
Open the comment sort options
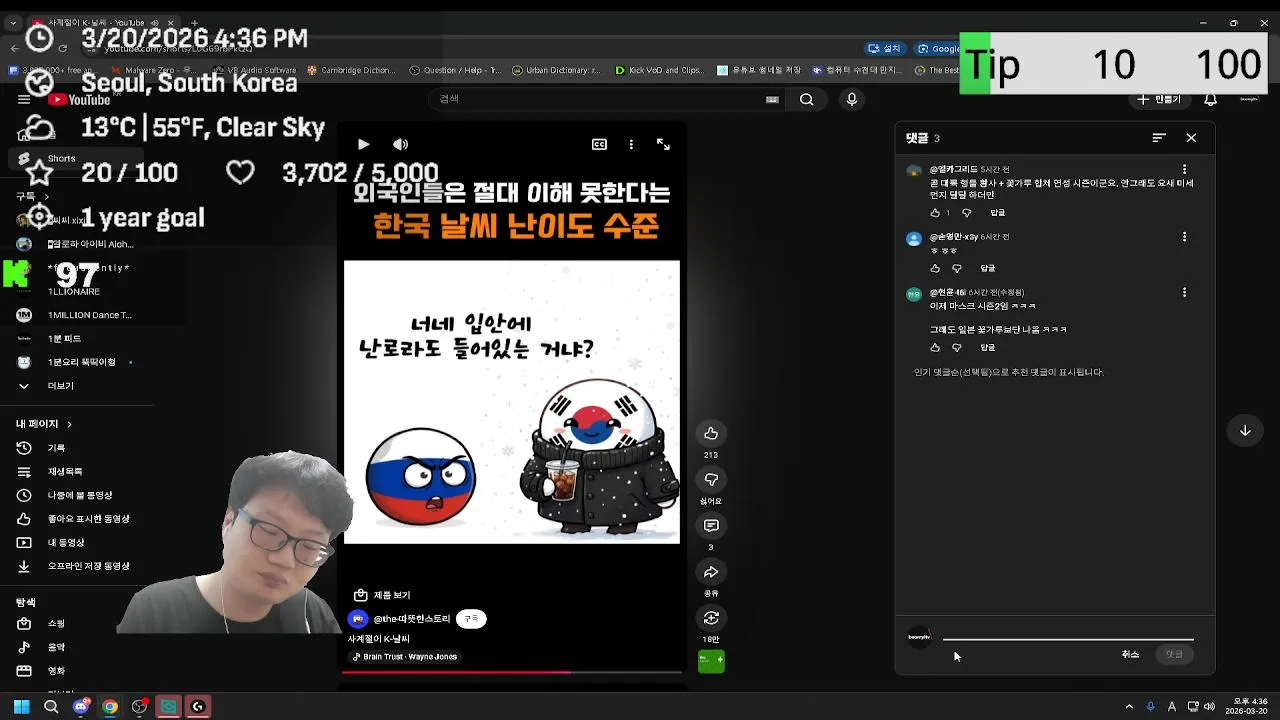pyautogui.click(x=1159, y=138)
